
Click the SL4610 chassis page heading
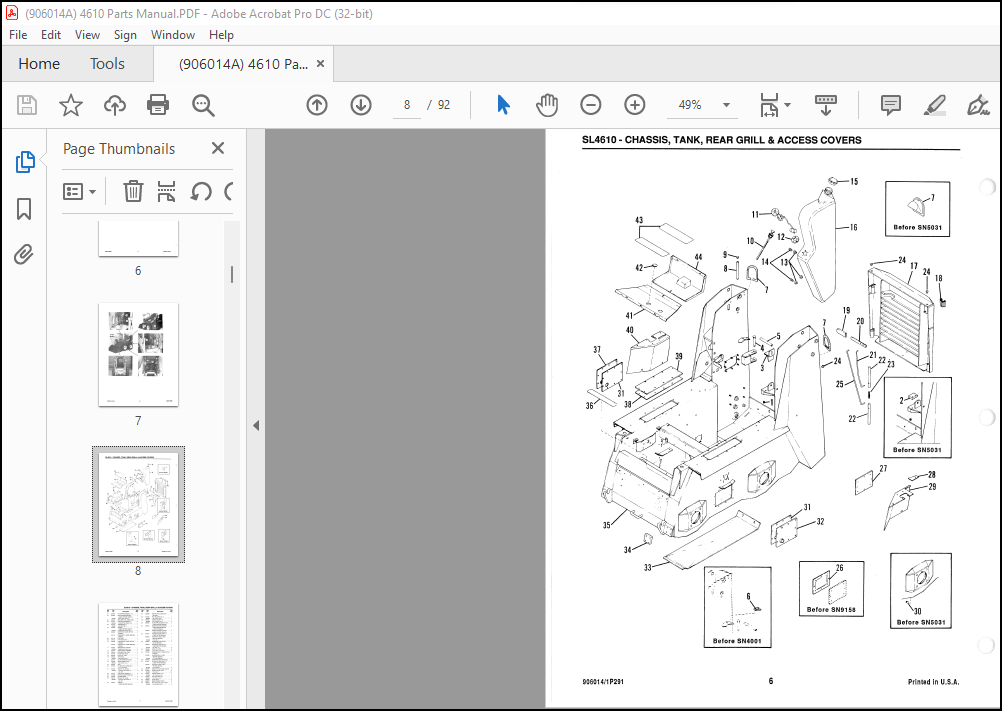(721, 140)
